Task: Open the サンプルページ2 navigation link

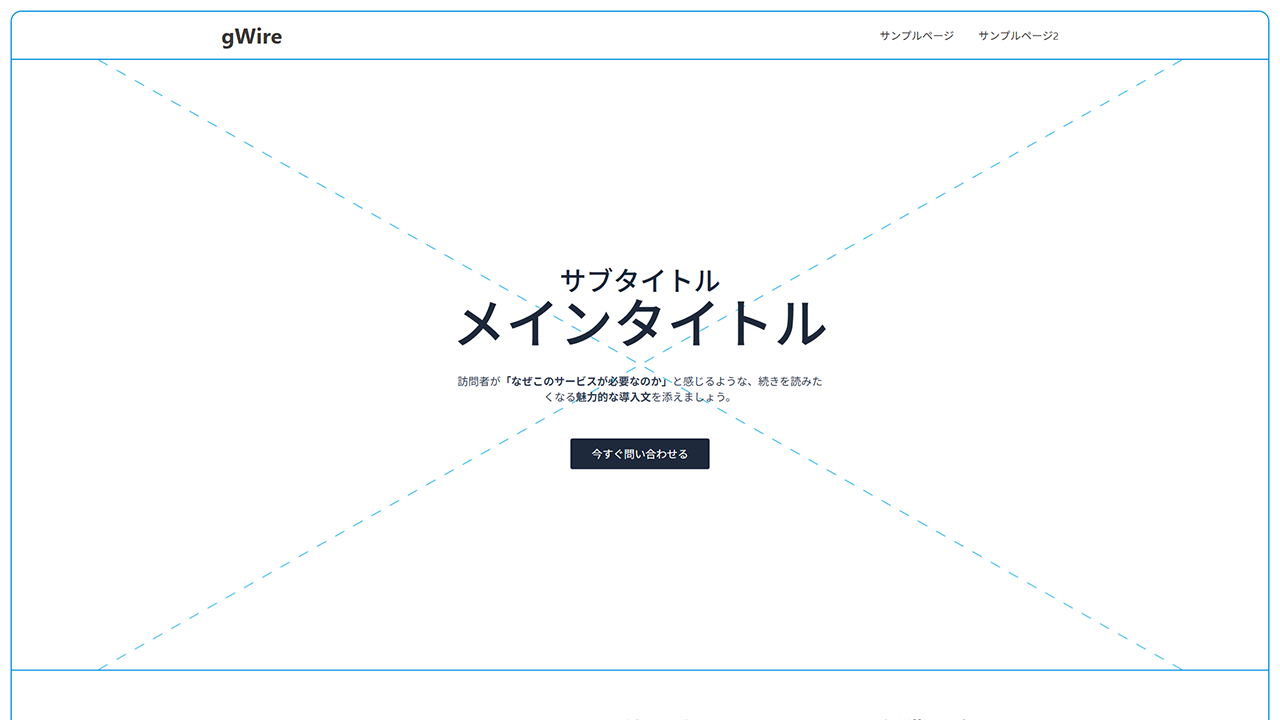Action: pos(1019,36)
